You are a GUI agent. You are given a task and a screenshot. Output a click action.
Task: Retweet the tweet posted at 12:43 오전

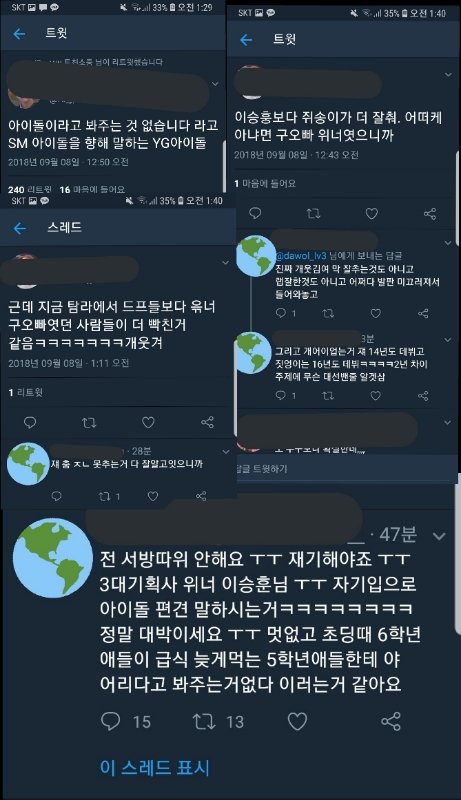313,213
